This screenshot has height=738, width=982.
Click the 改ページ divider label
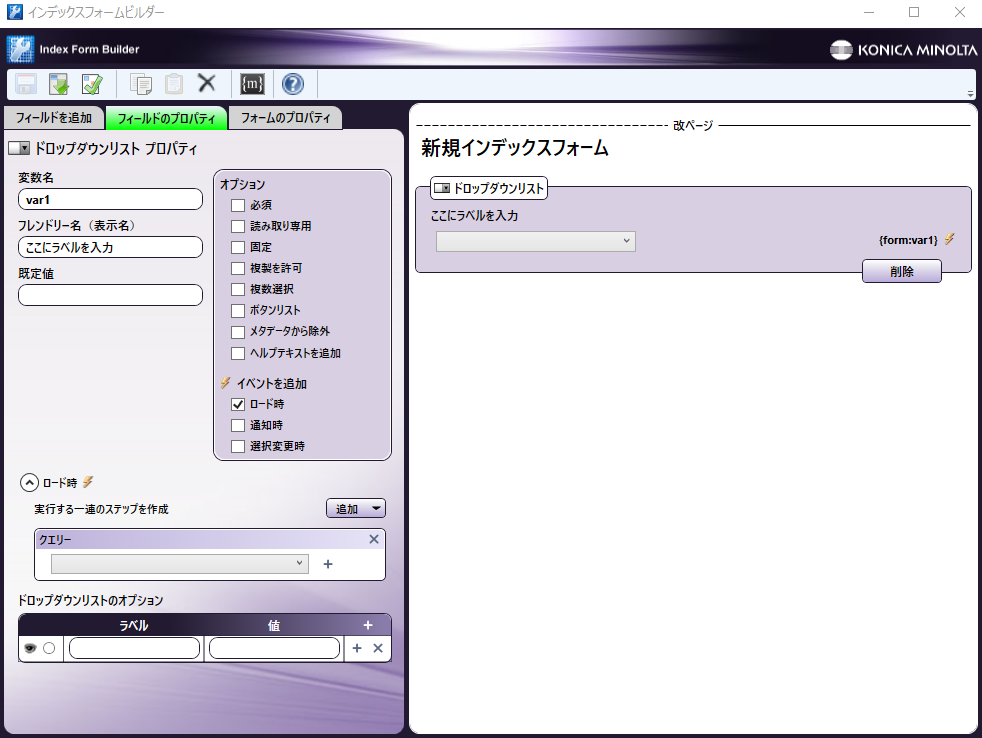tap(693, 125)
